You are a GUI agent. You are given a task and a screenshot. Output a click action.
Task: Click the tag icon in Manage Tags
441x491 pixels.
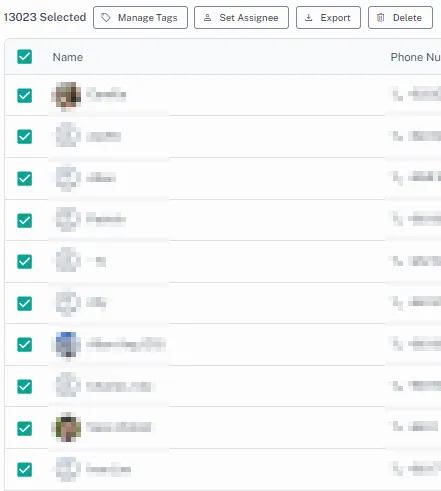[106, 18]
